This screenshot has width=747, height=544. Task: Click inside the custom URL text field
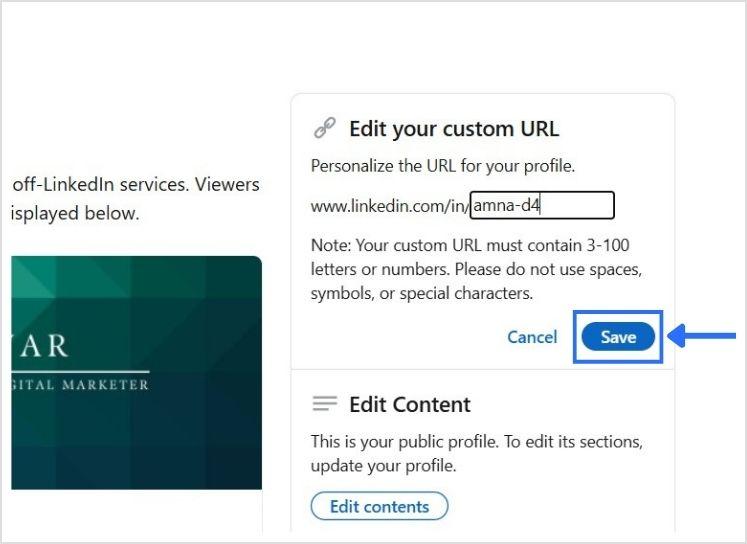pyautogui.click(x=542, y=206)
